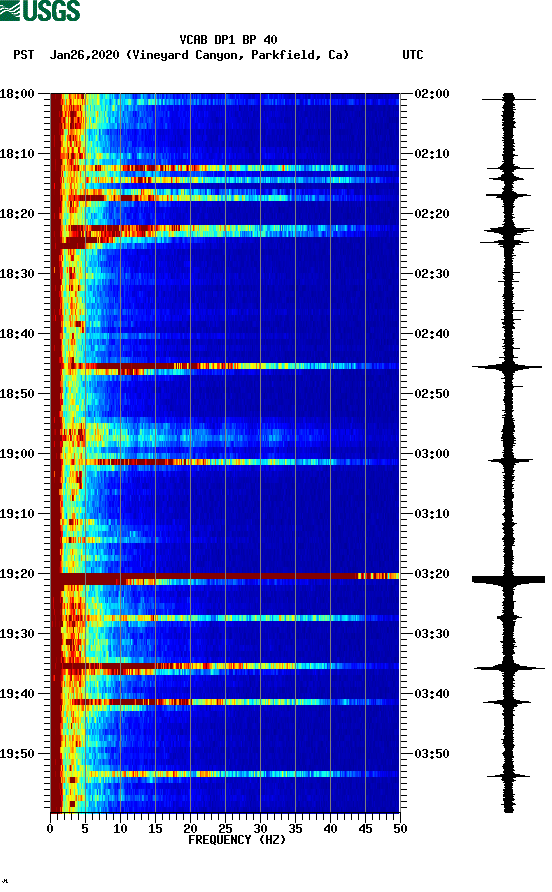Click the 19:30 PST time label

pyautogui.click(x=17, y=634)
